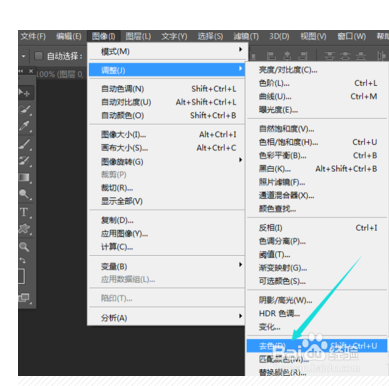Open 照片滤镜(F)... adjustment
389x386 pixels.
pyautogui.click(x=317, y=182)
